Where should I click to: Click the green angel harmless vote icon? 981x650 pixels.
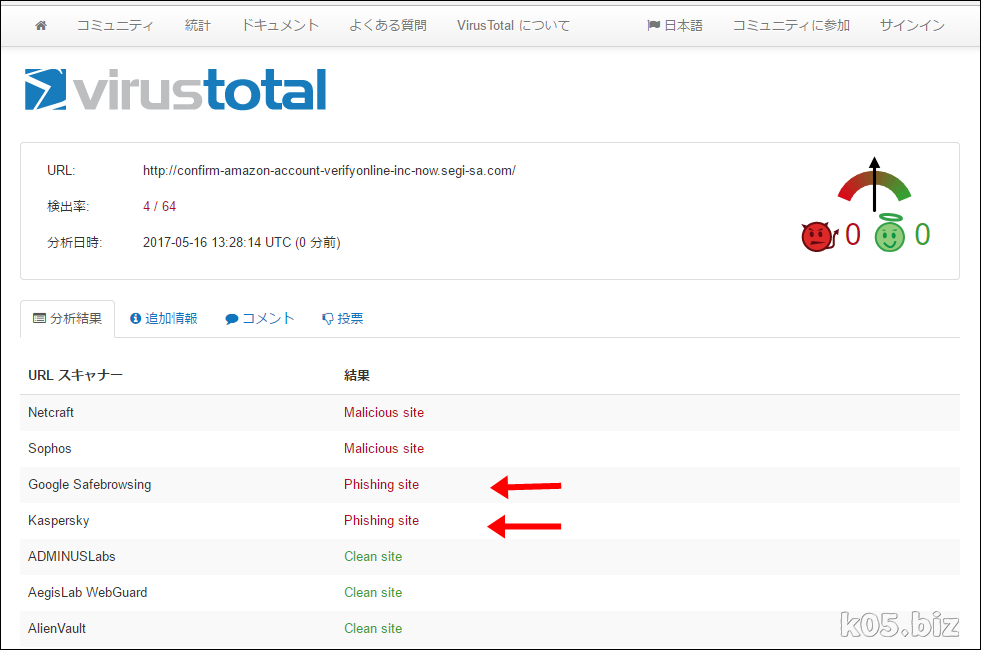pyautogui.click(x=890, y=233)
